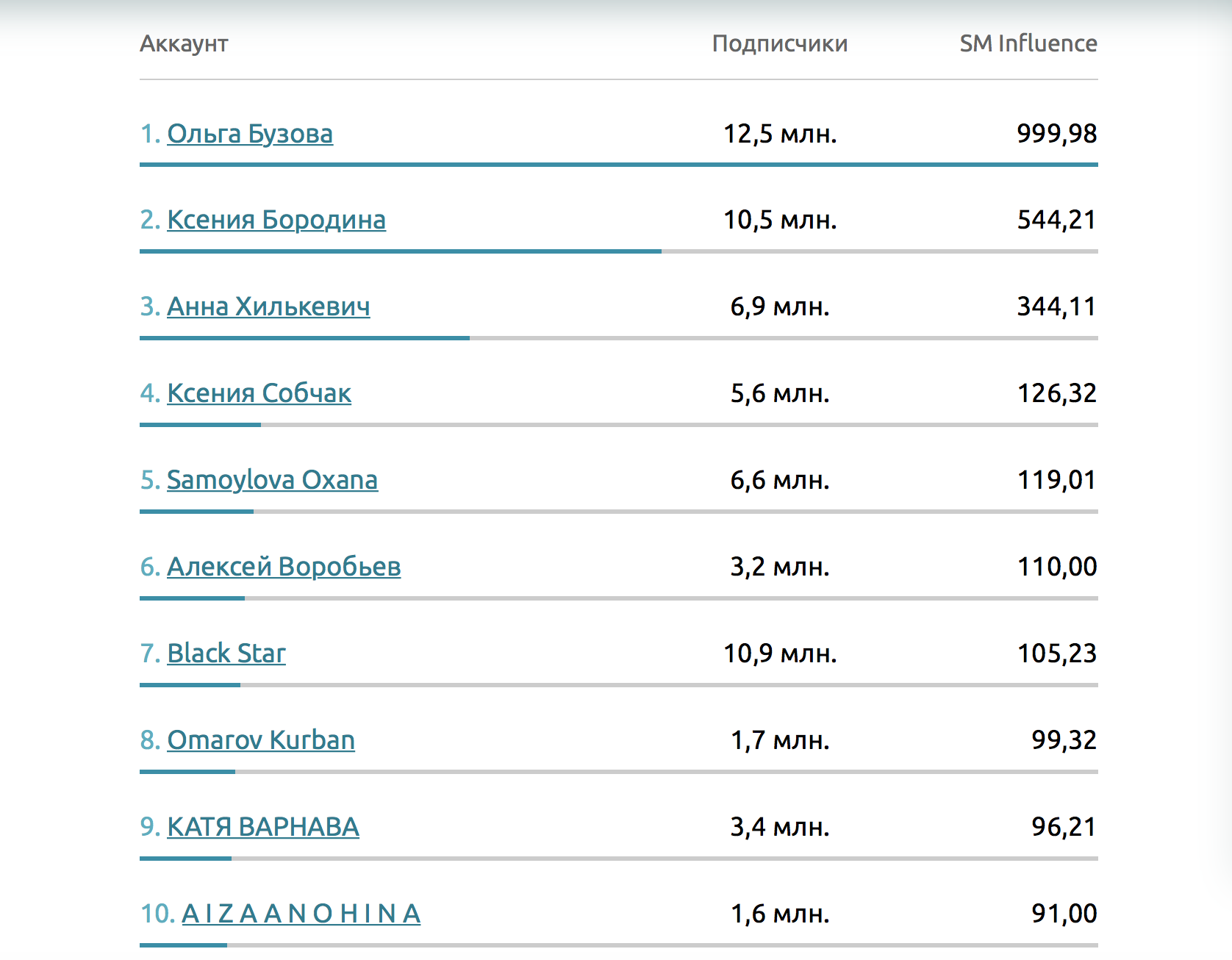This screenshot has height=960, width=1232.
Task: Click the КАТЯ ВАРНАВА link
Action: point(263,827)
